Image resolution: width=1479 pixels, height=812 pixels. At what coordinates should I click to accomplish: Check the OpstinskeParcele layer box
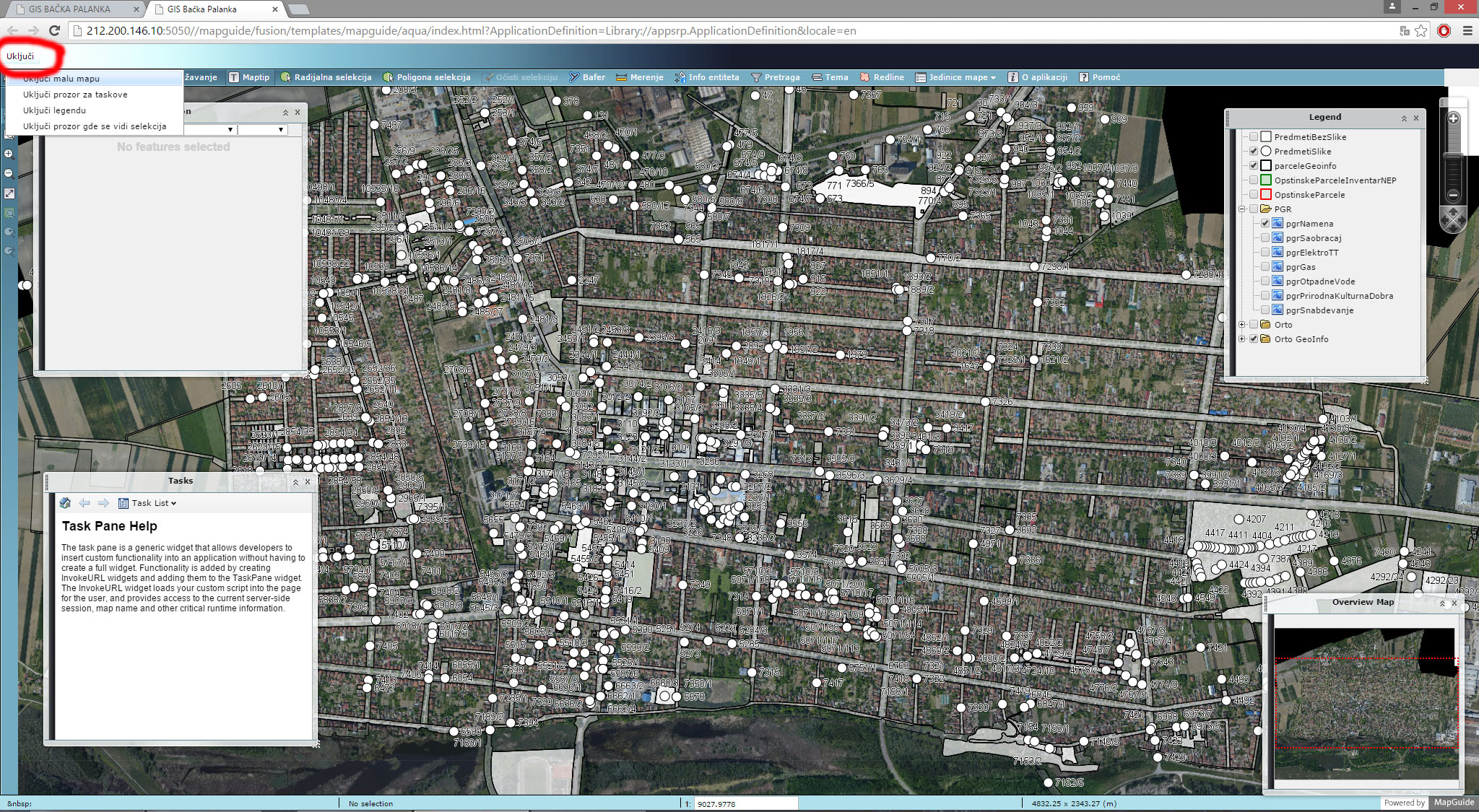point(1254,195)
